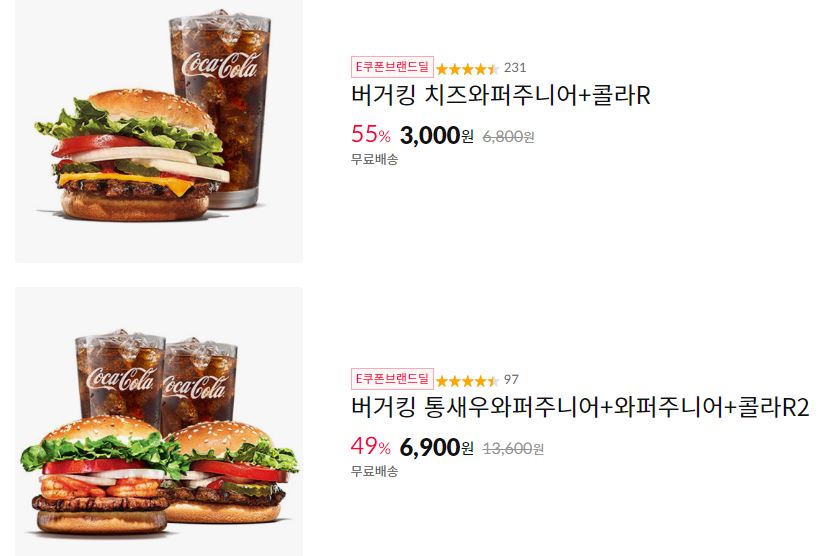827x556 pixels.
Task: Click the 3,000원 sale price
Action: tap(437, 136)
